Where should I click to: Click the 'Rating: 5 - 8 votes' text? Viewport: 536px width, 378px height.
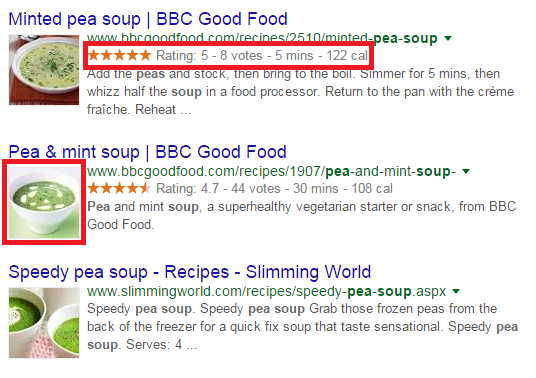[209, 55]
